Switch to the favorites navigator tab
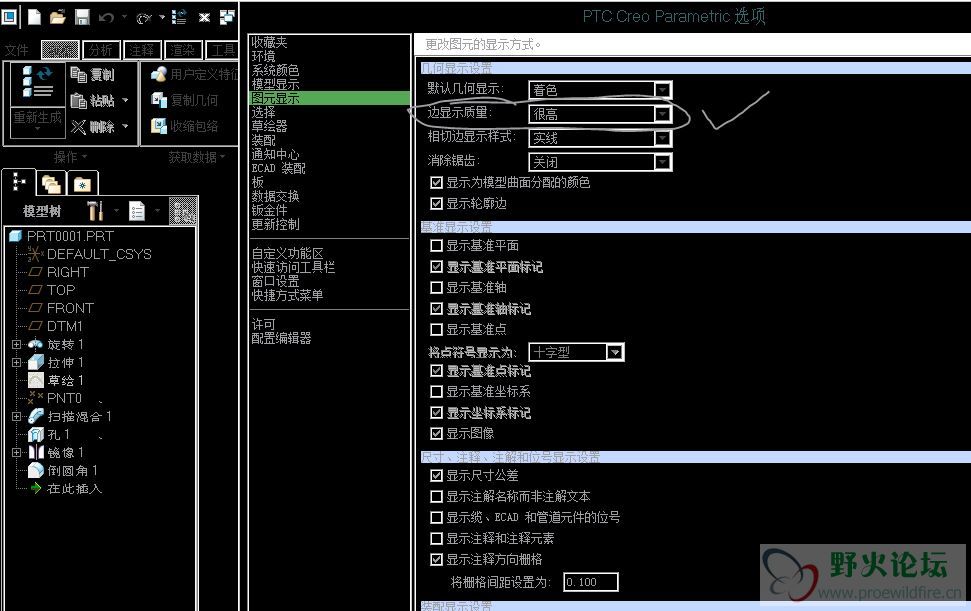The height and width of the screenshot is (611, 971). click(82, 184)
